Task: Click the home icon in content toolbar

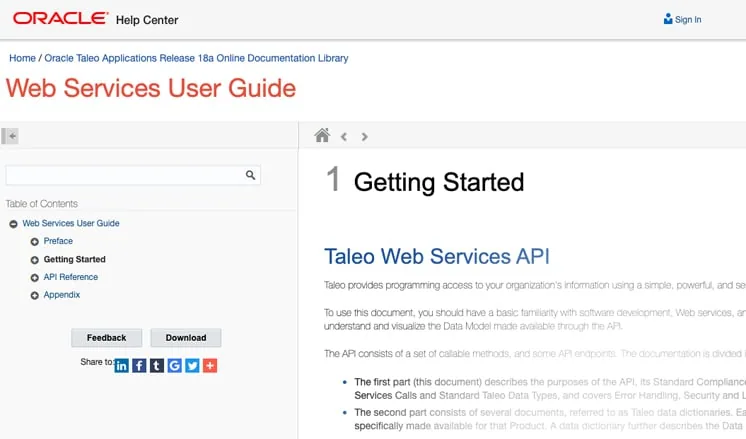Action: [x=322, y=136]
